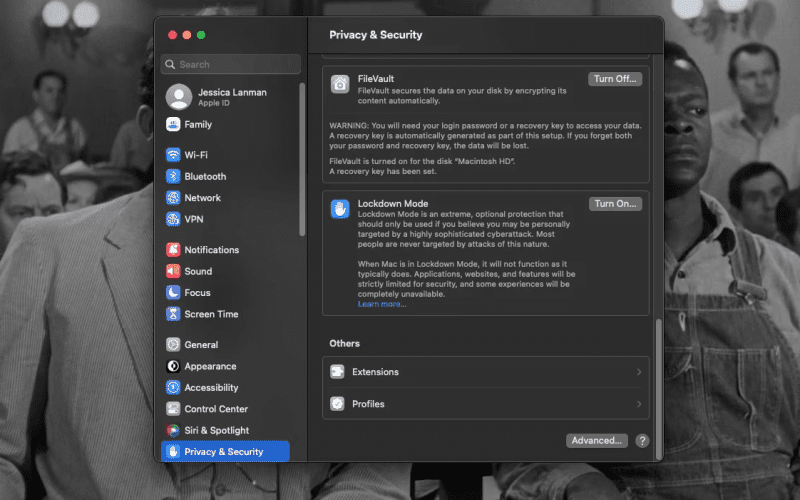Click the Privacy & Security window title
Viewport: 800px width, 500px height.
[x=376, y=35]
